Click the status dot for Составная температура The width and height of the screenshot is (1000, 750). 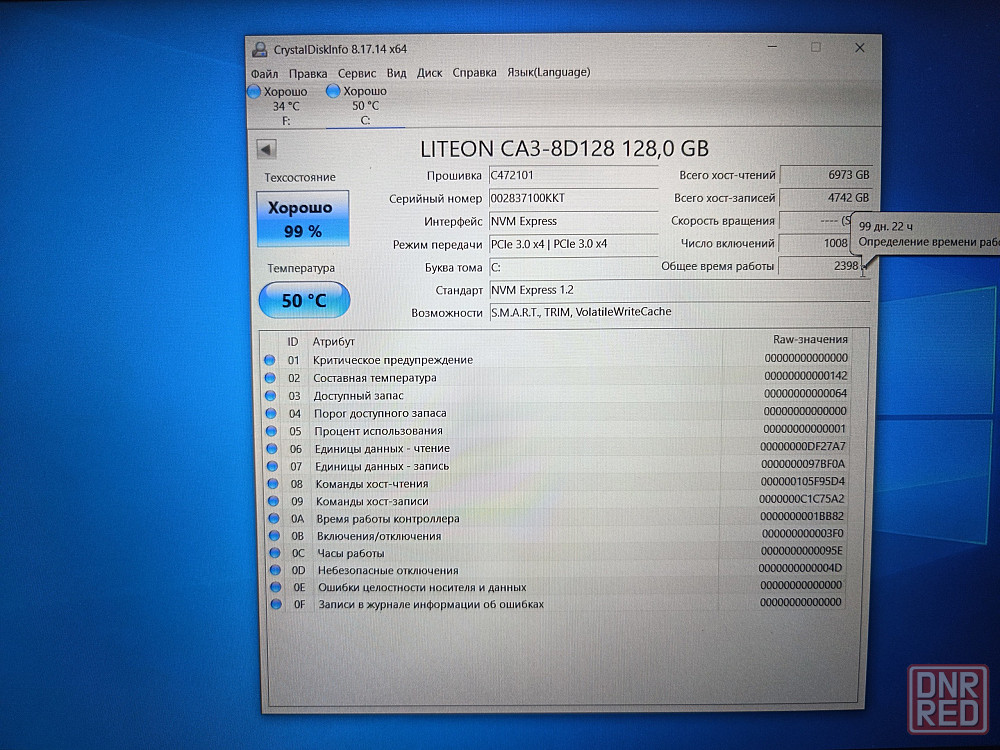tap(270, 378)
